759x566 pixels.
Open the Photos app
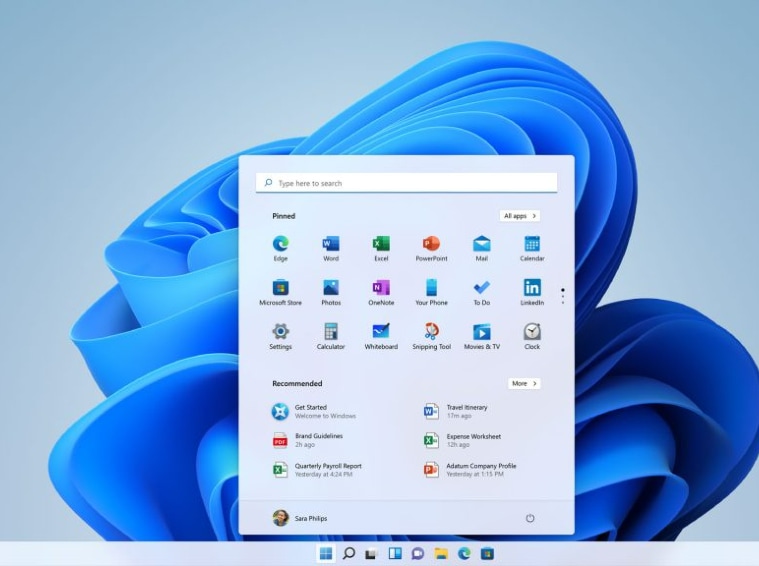pyautogui.click(x=331, y=292)
